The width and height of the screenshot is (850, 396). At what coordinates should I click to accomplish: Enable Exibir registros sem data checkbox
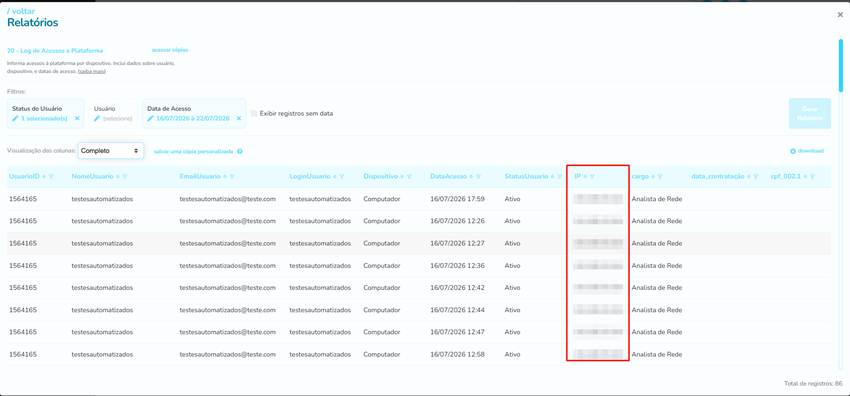pyautogui.click(x=254, y=114)
